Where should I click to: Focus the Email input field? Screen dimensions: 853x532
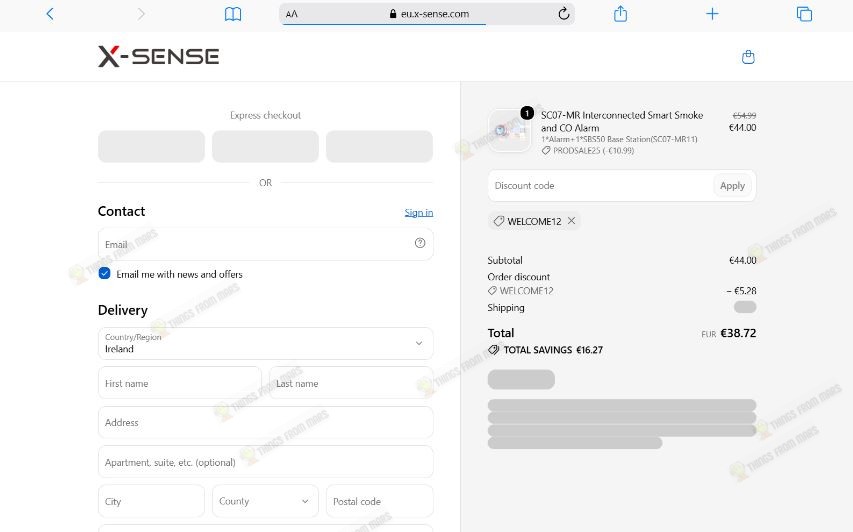[x=265, y=244]
